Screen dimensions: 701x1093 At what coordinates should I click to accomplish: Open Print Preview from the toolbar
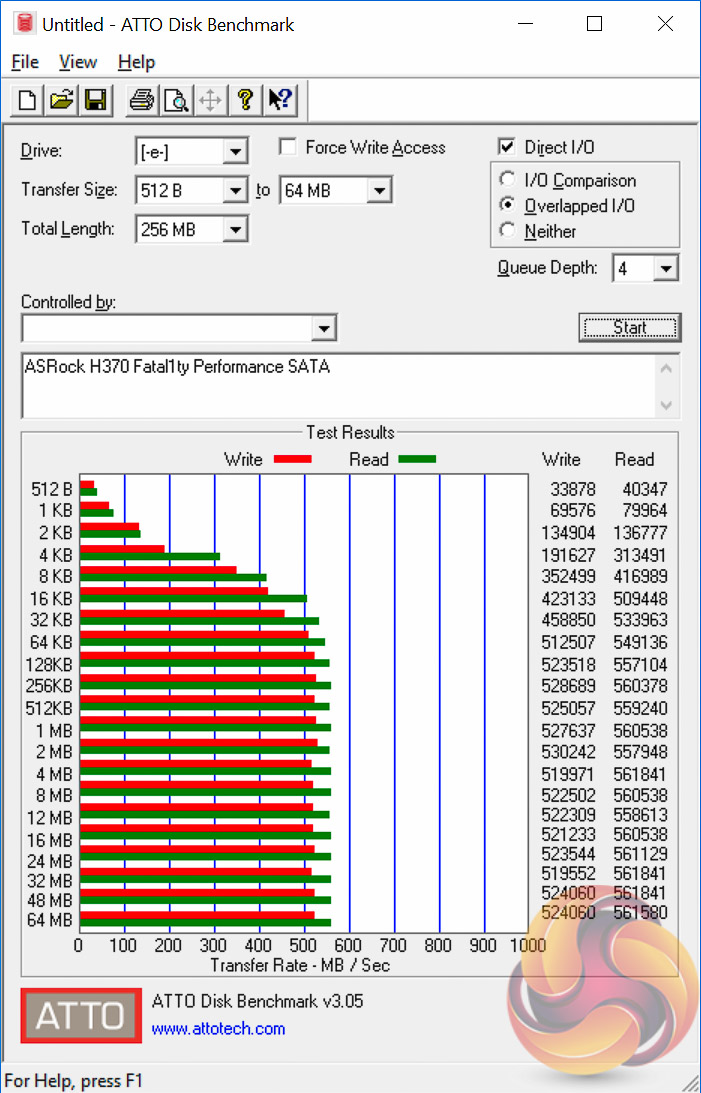[176, 100]
